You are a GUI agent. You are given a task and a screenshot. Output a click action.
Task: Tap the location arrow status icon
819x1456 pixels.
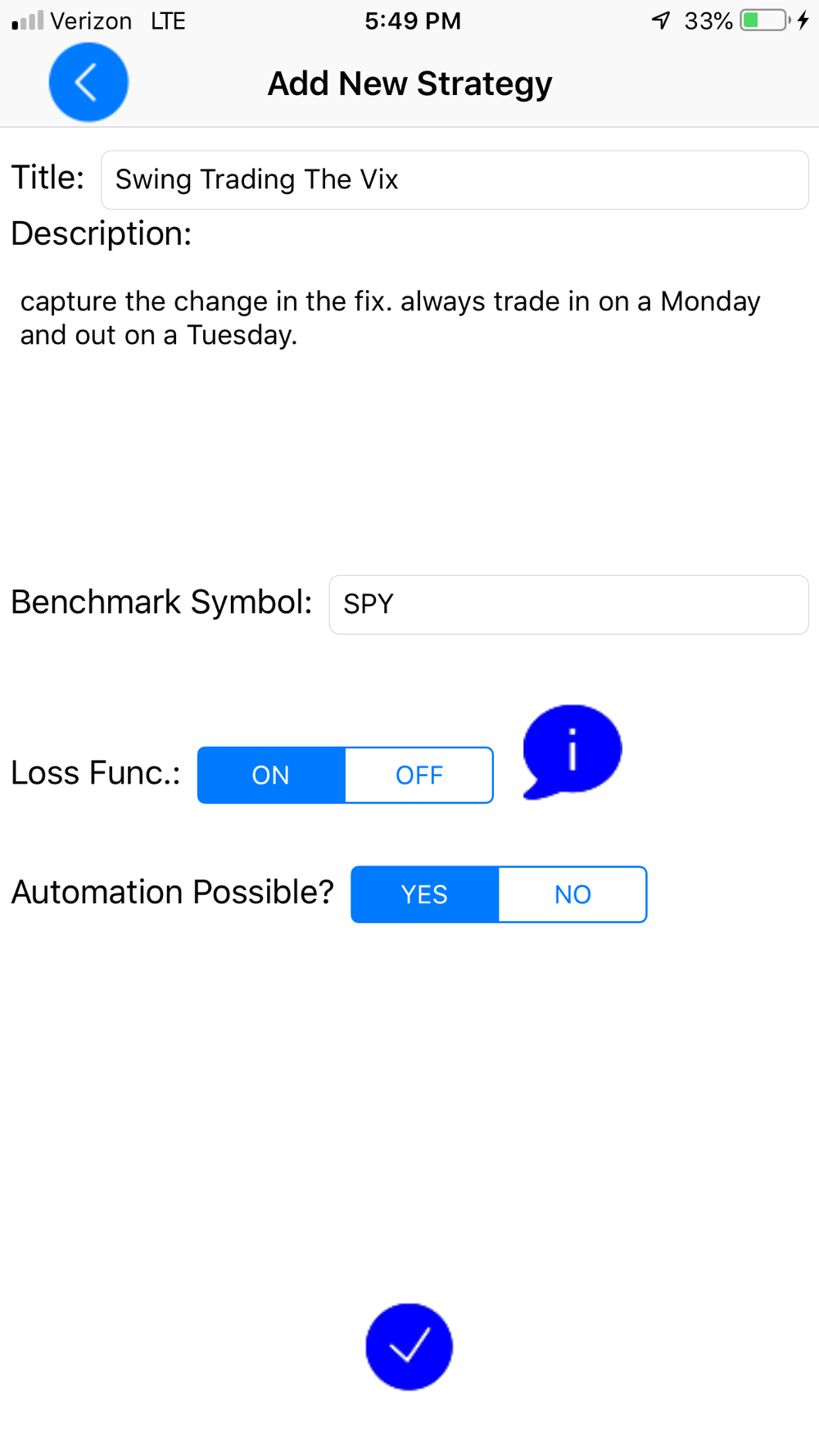coord(661,20)
